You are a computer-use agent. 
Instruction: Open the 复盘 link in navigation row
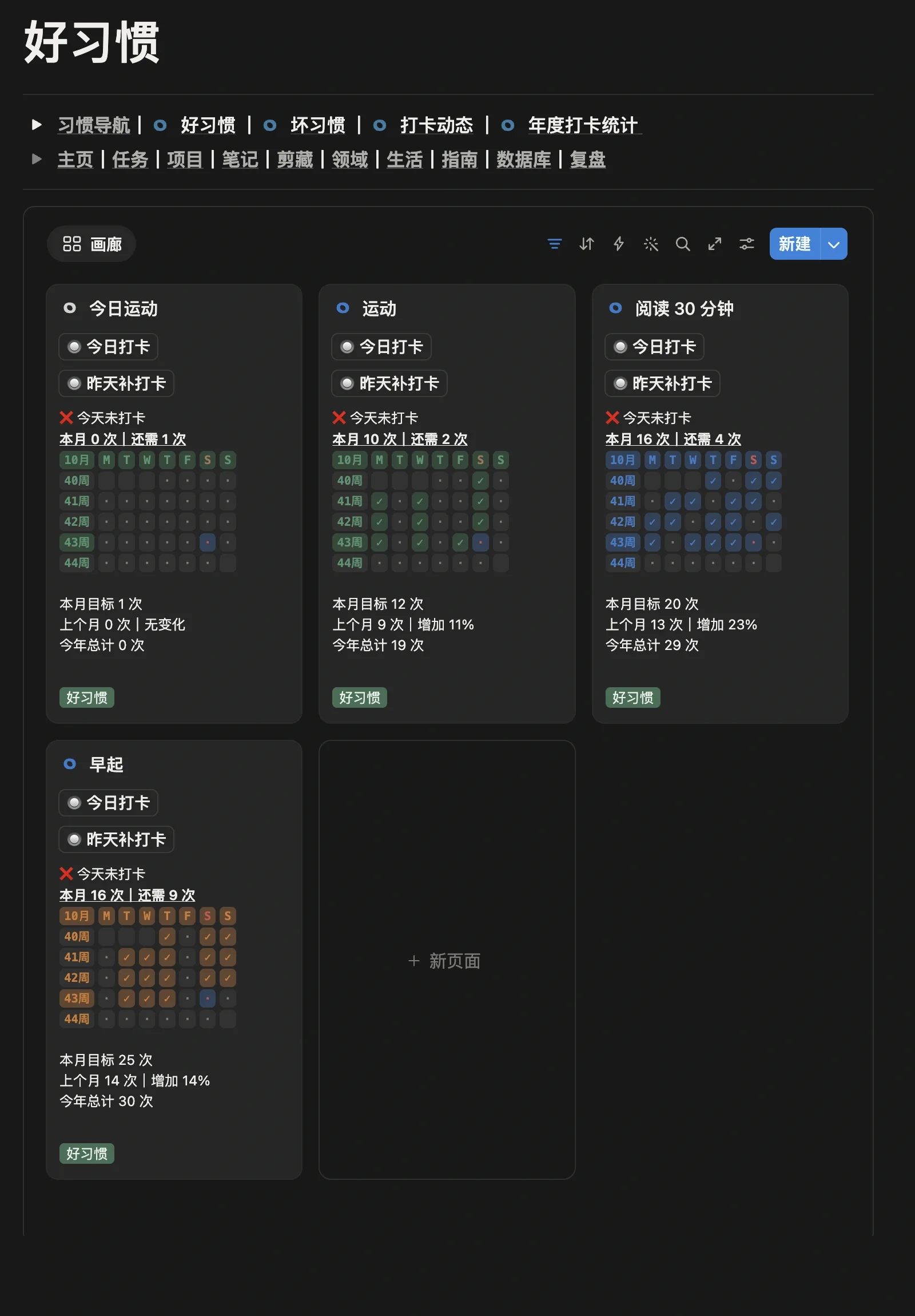588,159
